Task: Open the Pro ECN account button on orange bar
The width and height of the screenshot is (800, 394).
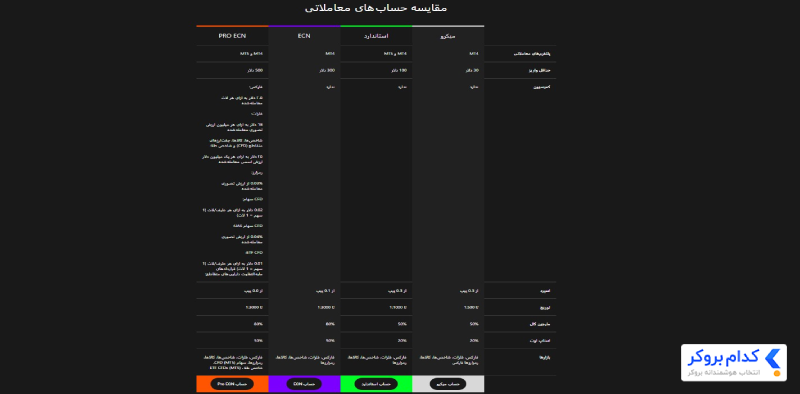Action: 232,384
